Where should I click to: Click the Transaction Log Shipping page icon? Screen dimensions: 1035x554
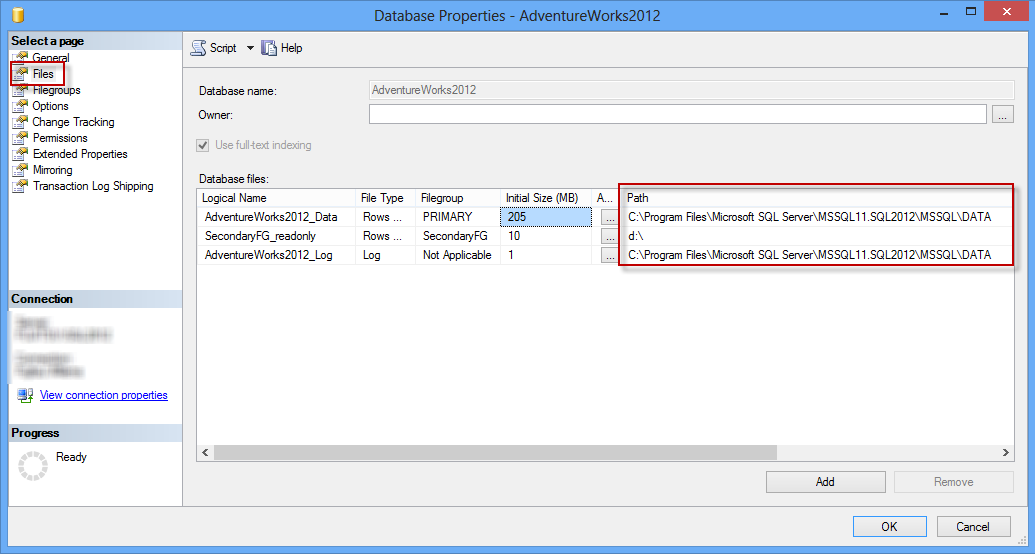pyautogui.click(x=20, y=186)
